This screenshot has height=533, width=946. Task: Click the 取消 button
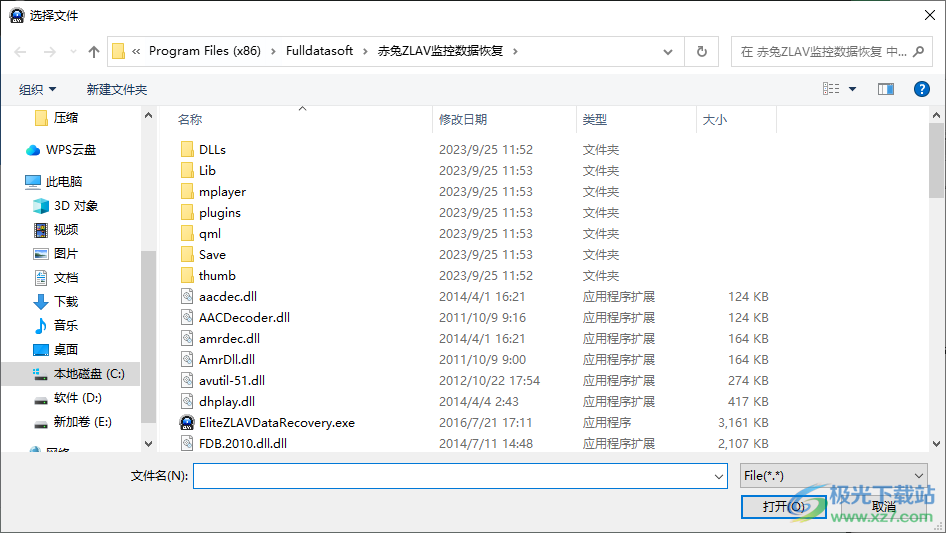(883, 506)
